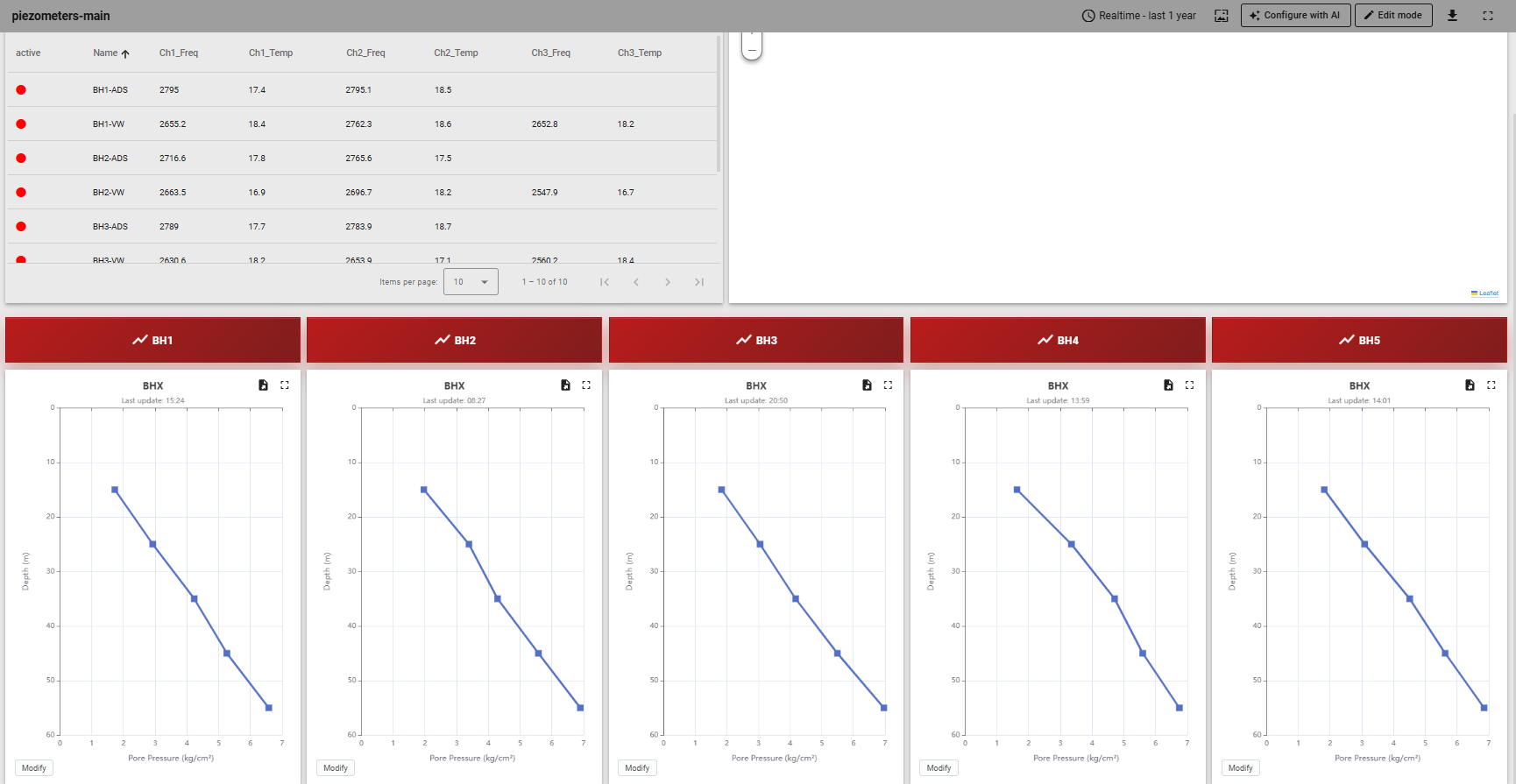The width and height of the screenshot is (1516, 784).
Task: Export data from the chart below BH1
Action: click(264, 385)
